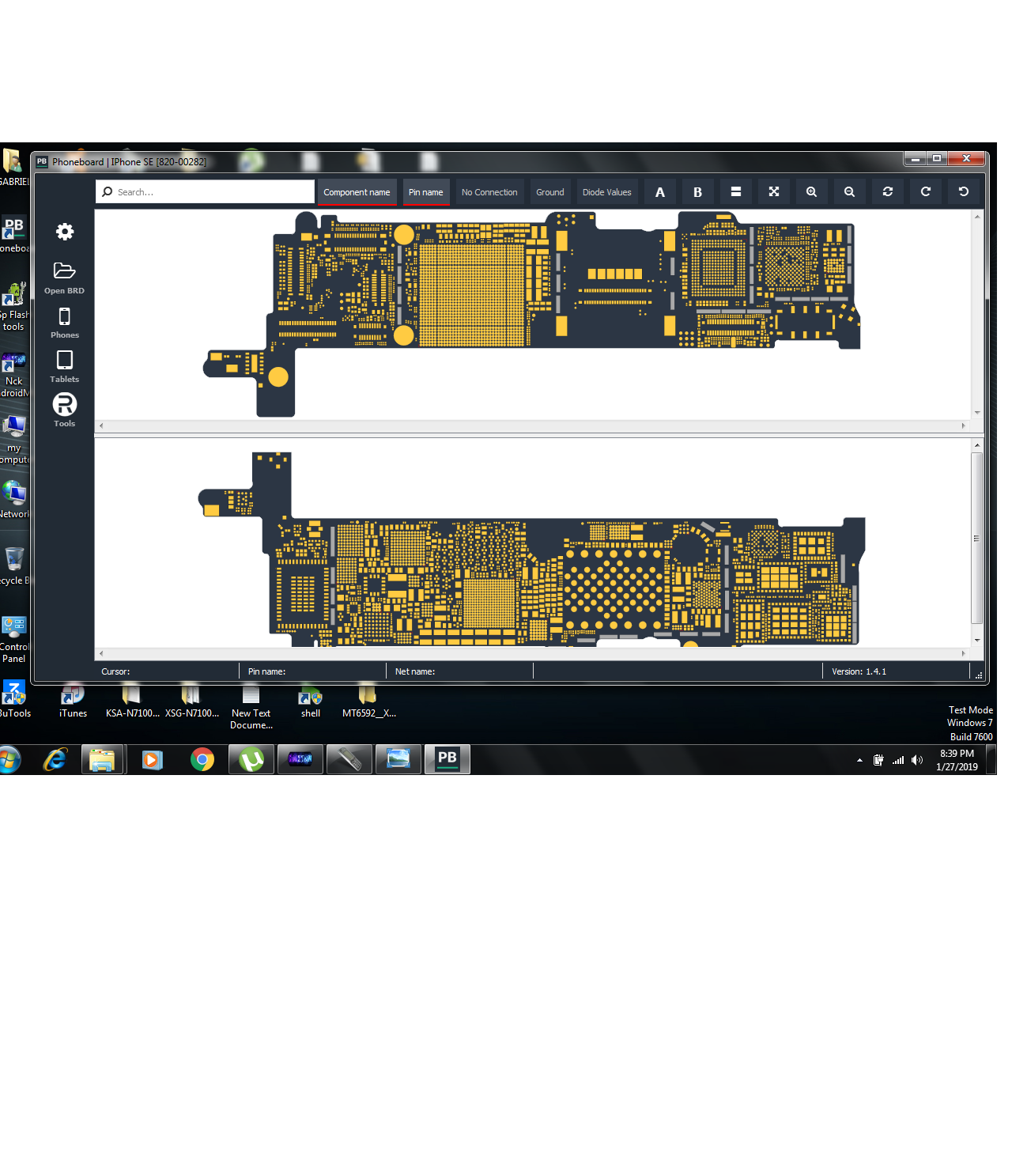Toggle Component name labels

coord(357,192)
